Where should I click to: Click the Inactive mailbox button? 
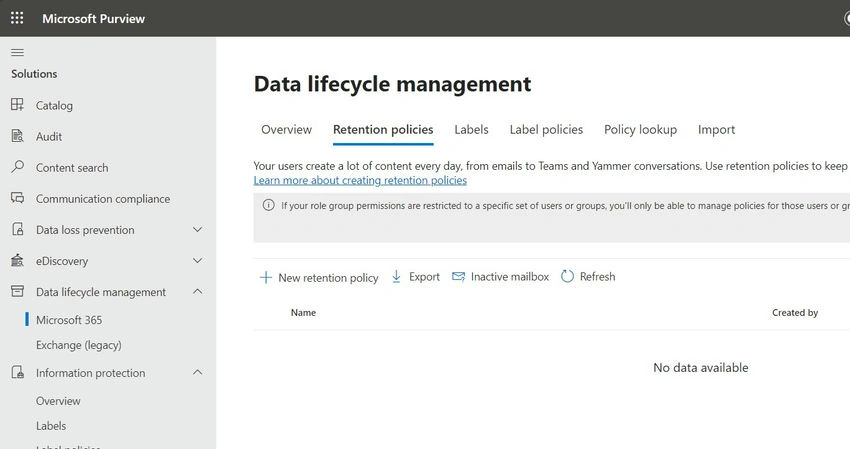pos(500,277)
